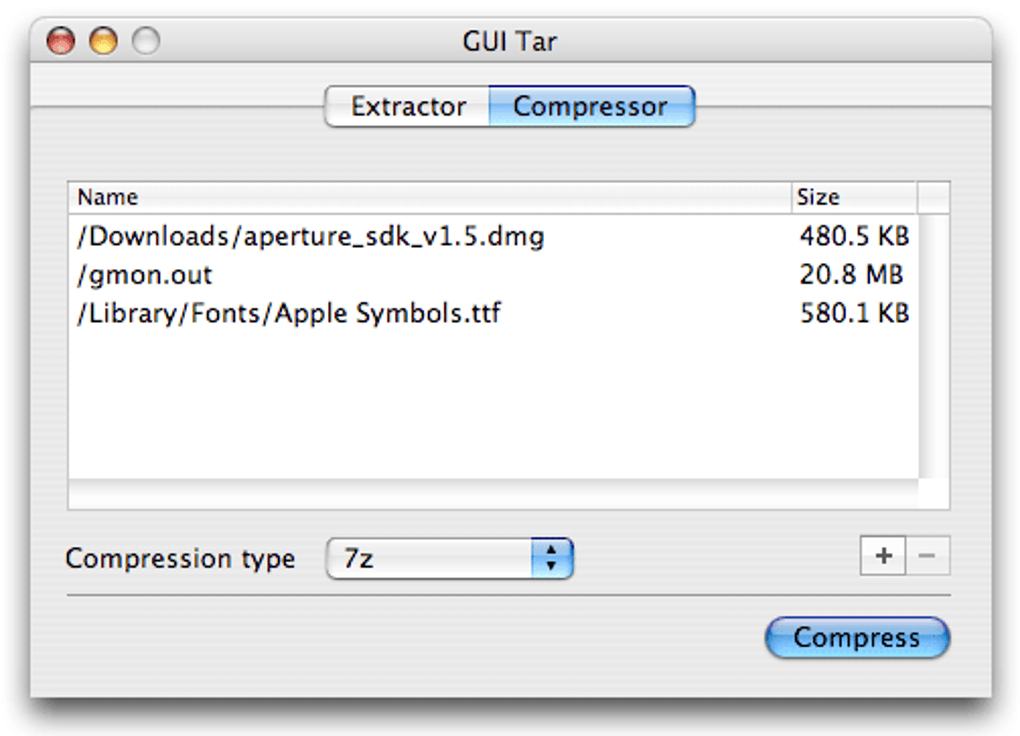
Task: Close the GUI Tar window
Action: coord(60,42)
